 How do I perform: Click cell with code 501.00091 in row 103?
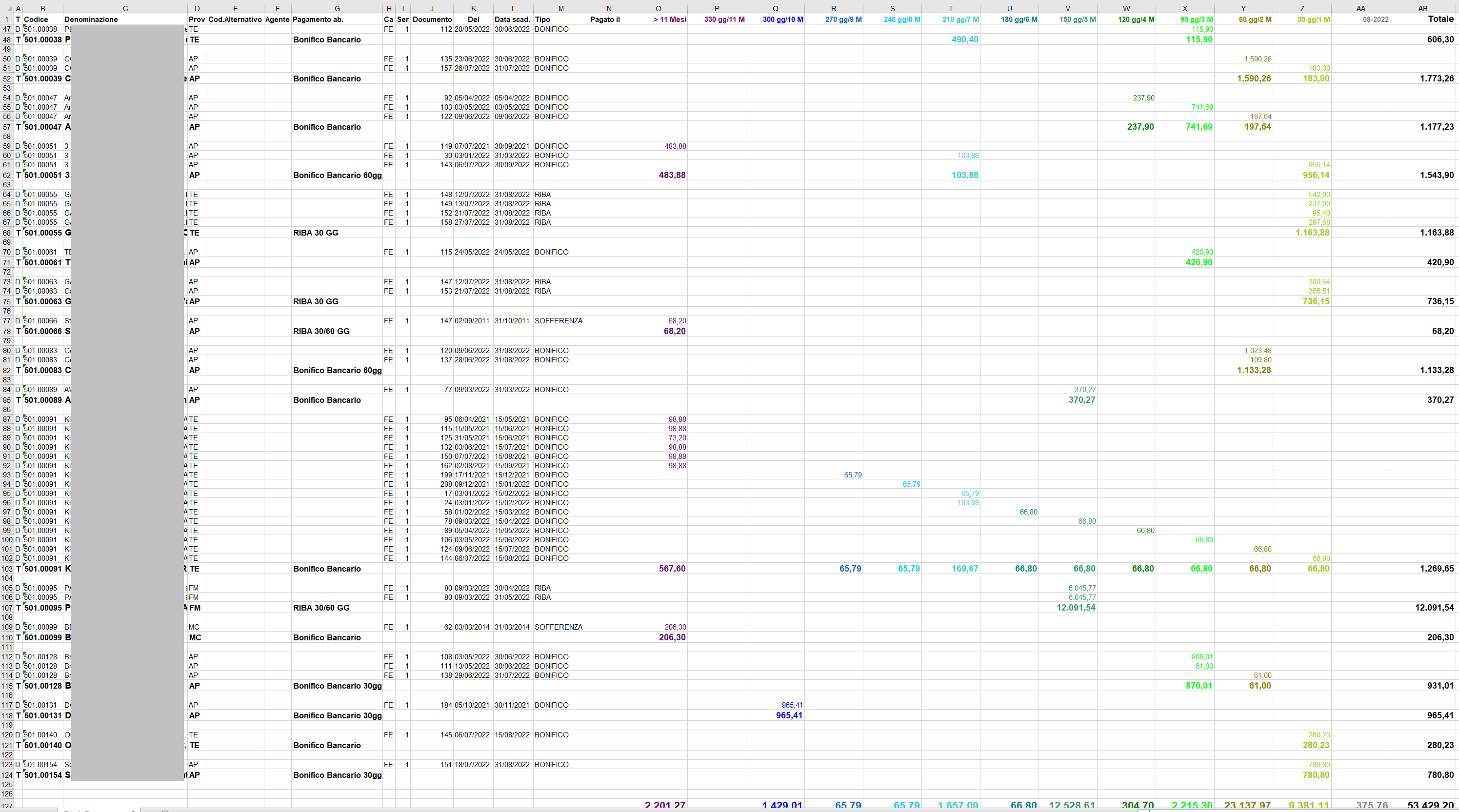[x=42, y=569]
